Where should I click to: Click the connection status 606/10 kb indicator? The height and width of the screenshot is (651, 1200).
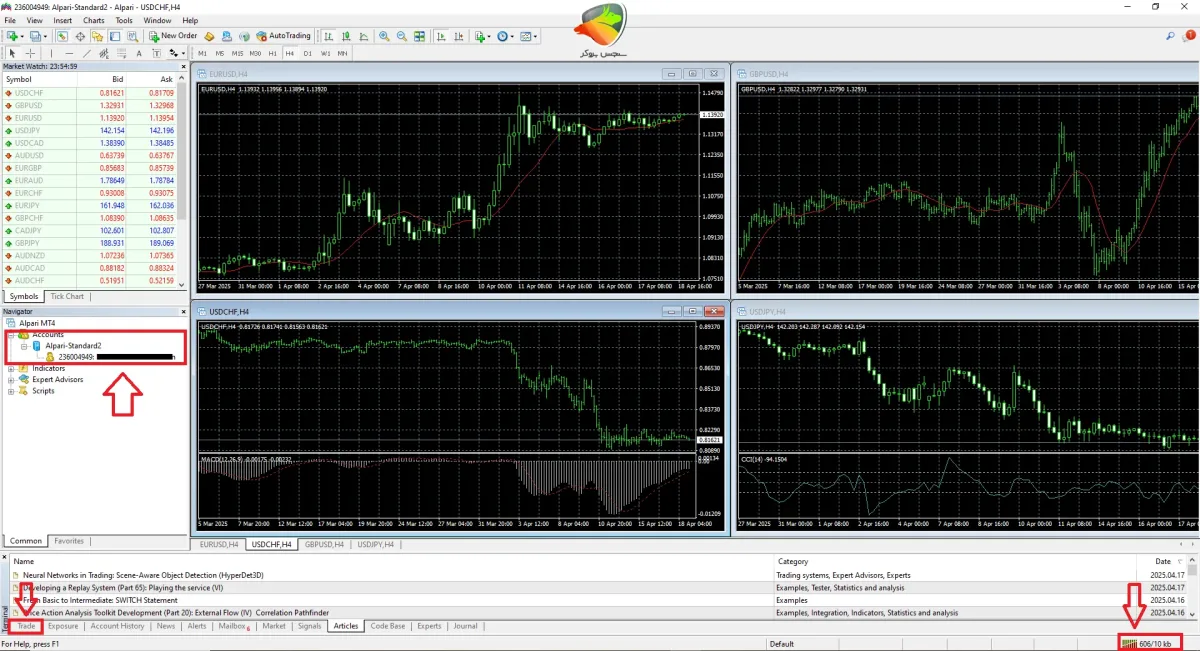tap(1152, 643)
